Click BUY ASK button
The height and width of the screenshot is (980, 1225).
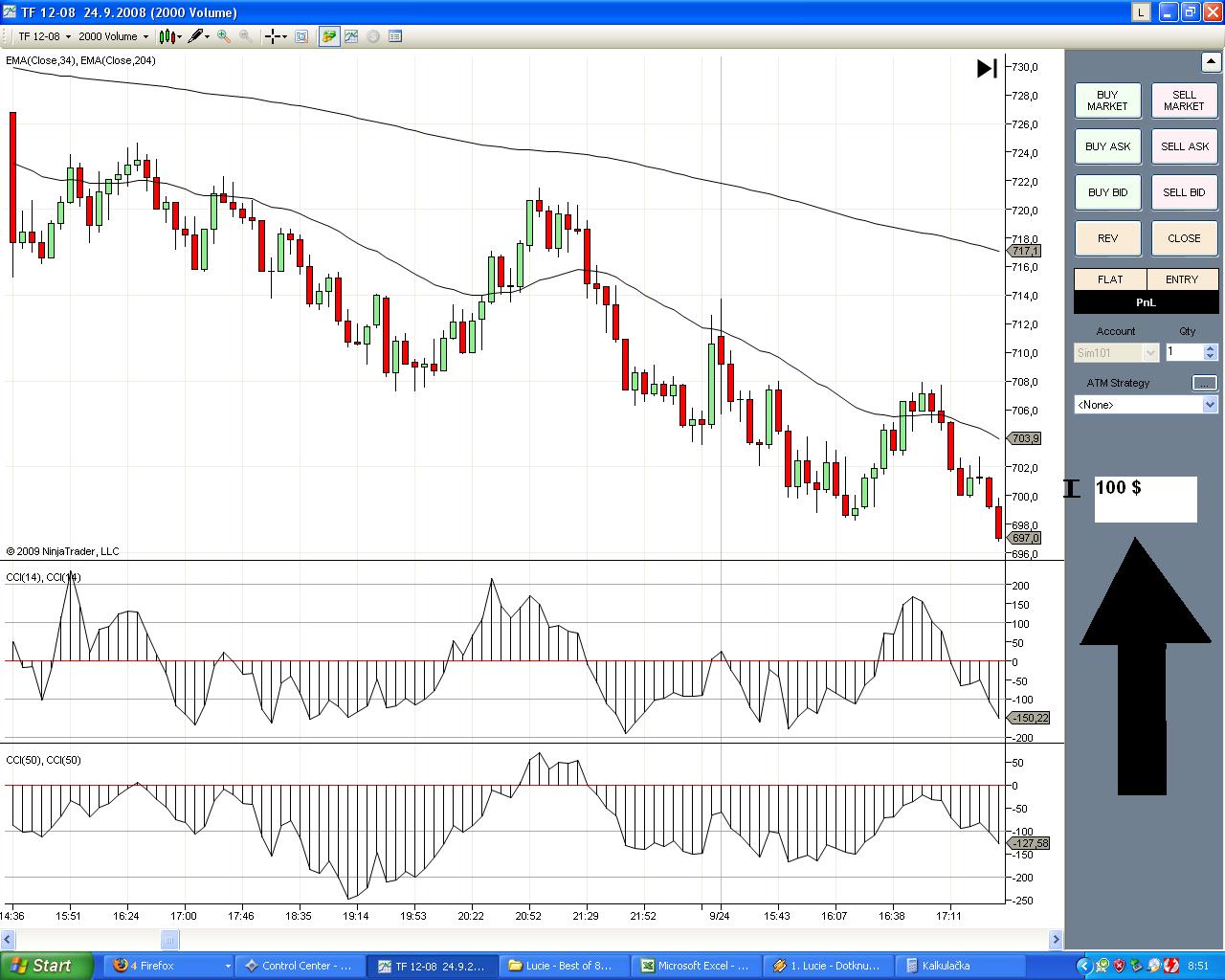click(x=1107, y=146)
